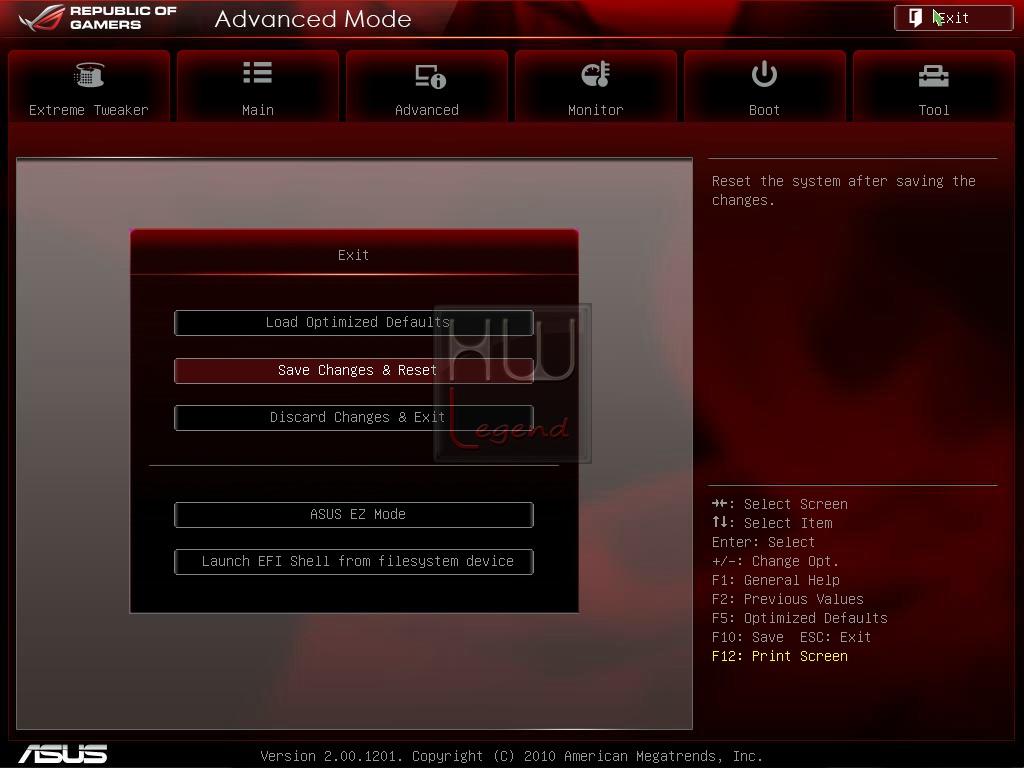This screenshot has height=768, width=1024.
Task: Click the 'Select Screen' hint line
Action: [x=780, y=504]
